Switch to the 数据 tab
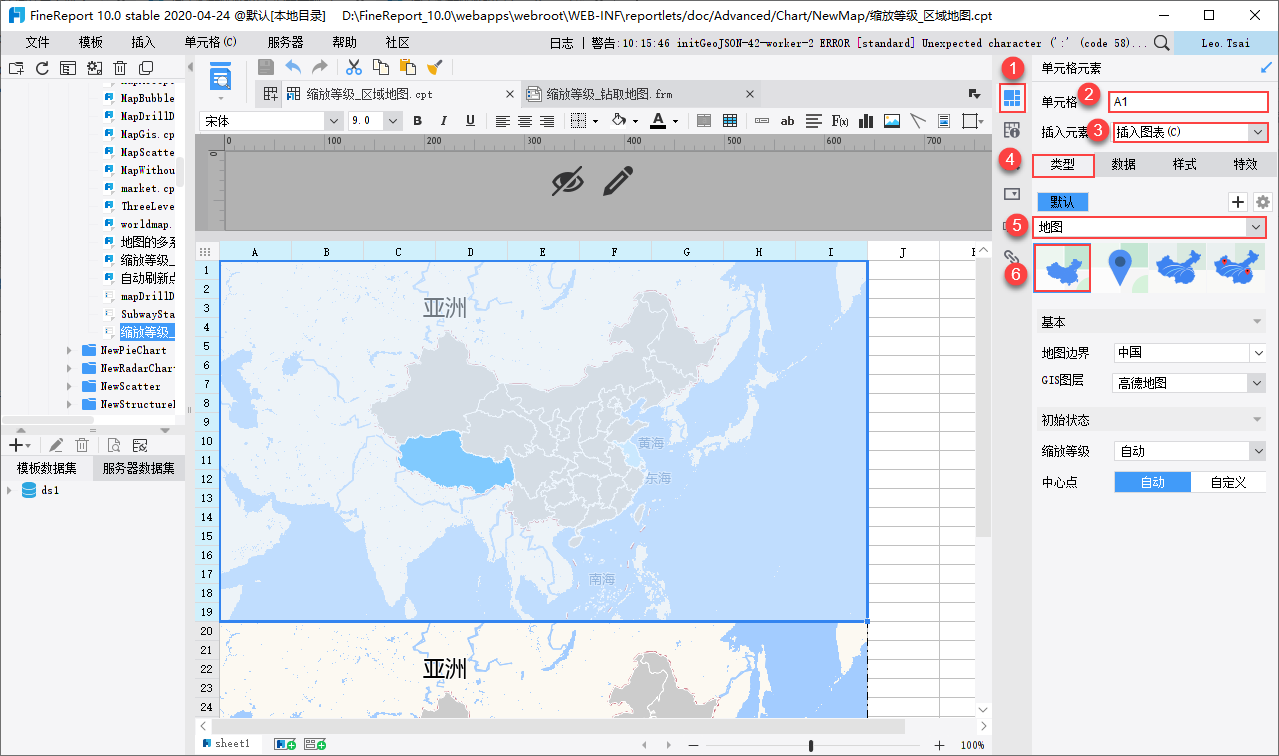 [x=1123, y=165]
